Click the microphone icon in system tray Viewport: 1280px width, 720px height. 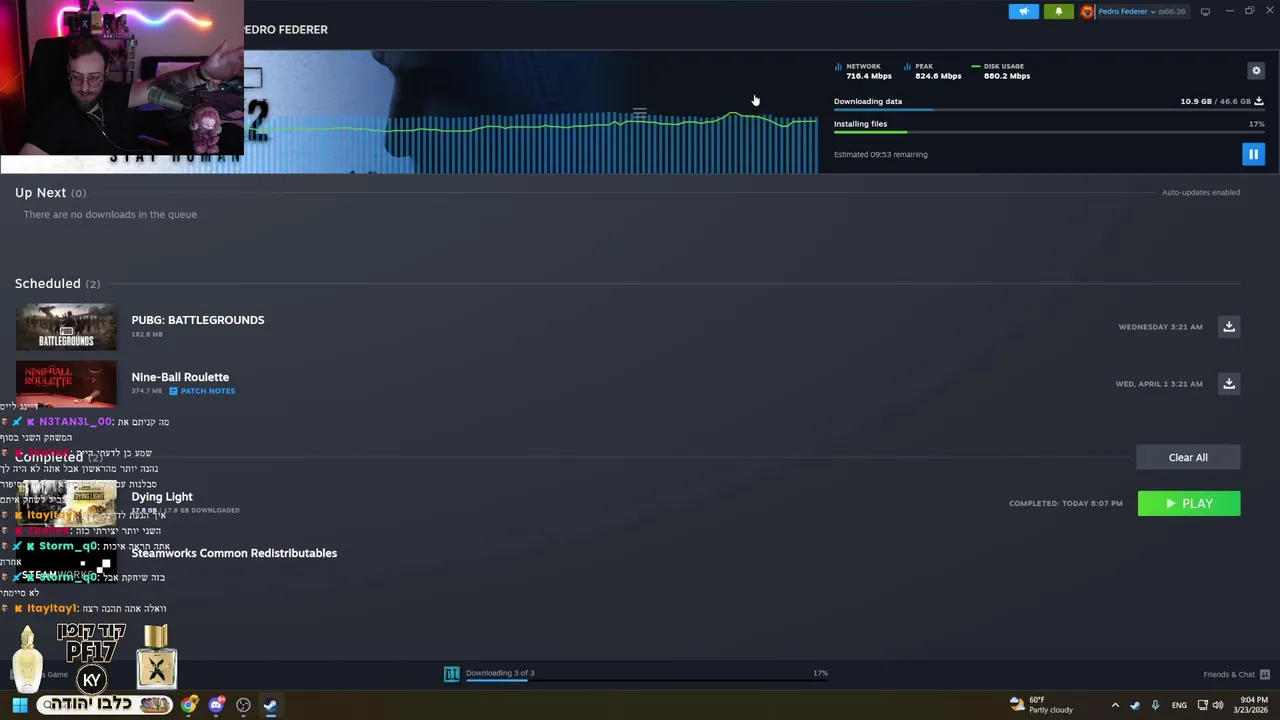click(x=1155, y=705)
